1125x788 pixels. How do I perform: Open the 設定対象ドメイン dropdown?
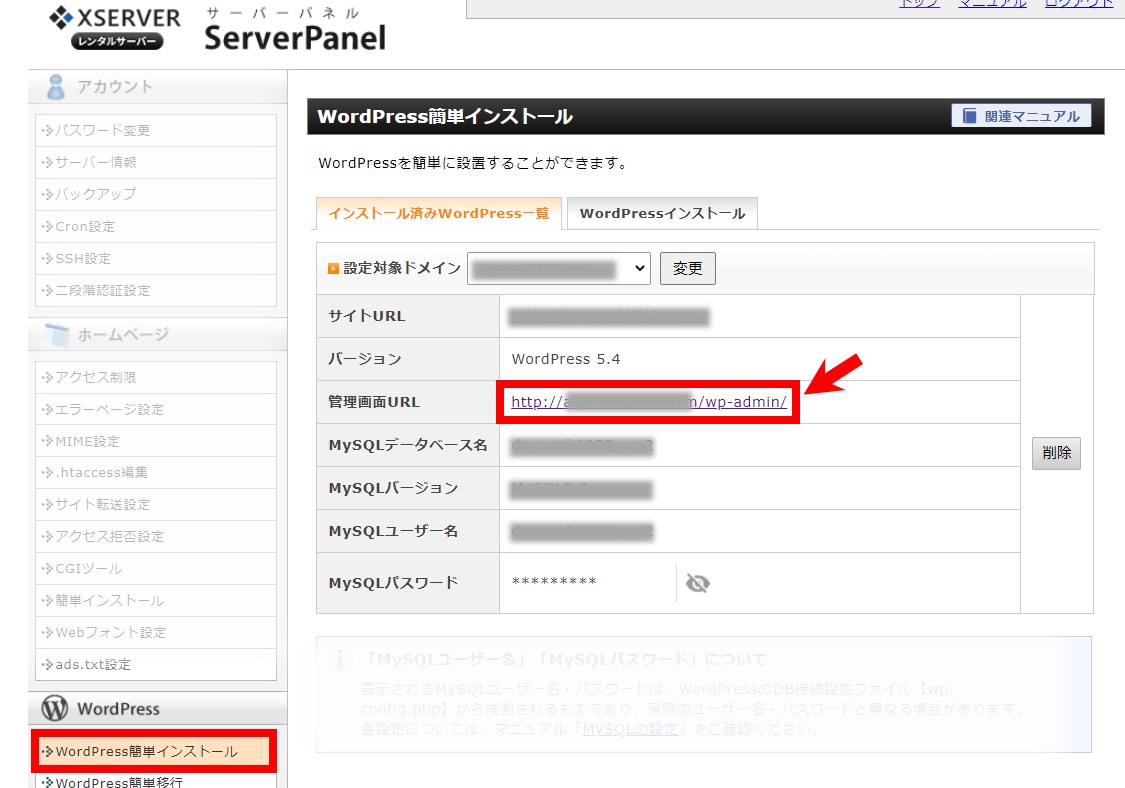558,268
